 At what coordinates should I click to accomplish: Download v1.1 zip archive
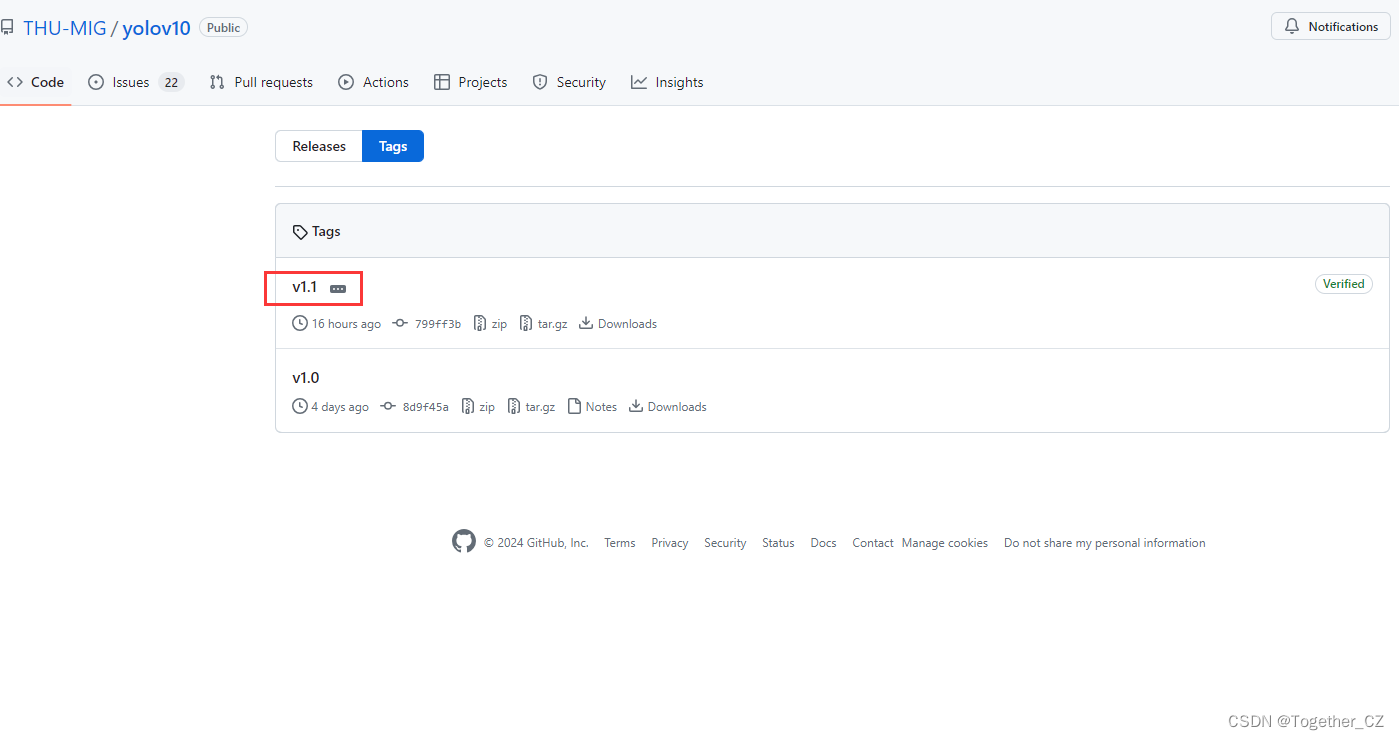coord(490,324)
